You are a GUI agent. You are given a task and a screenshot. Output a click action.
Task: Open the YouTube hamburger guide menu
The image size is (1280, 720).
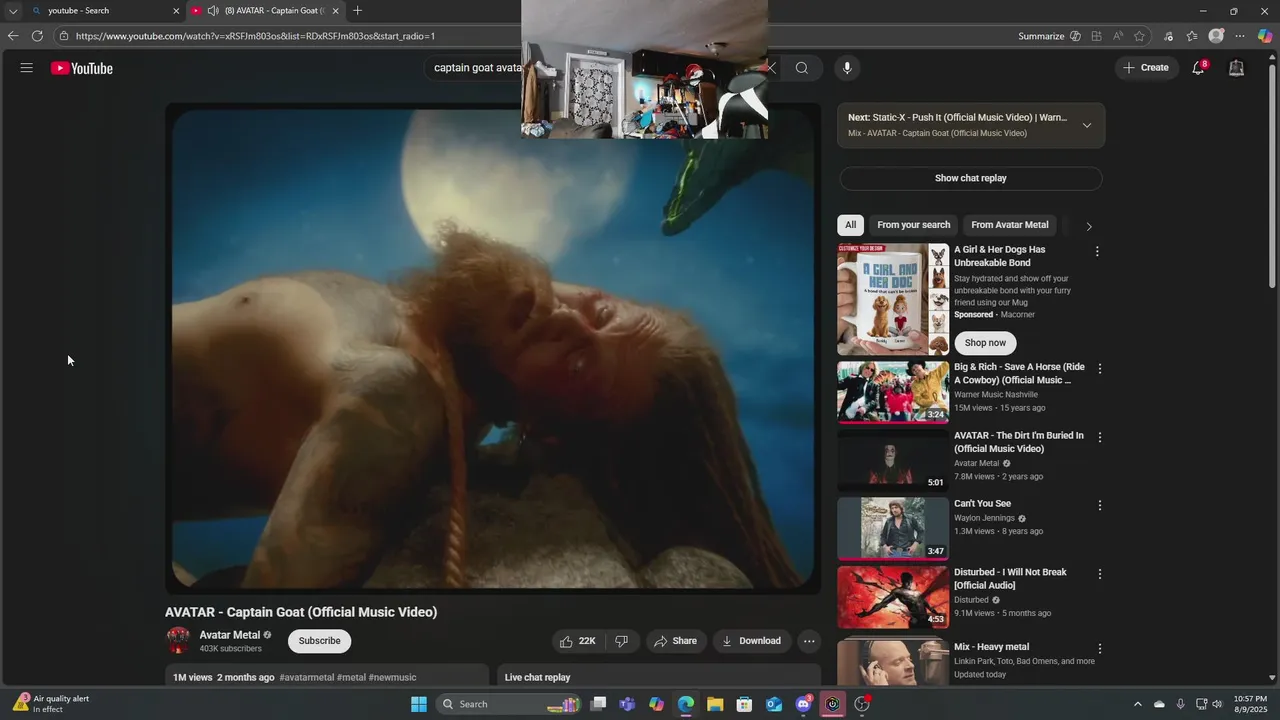coord(26,68)
